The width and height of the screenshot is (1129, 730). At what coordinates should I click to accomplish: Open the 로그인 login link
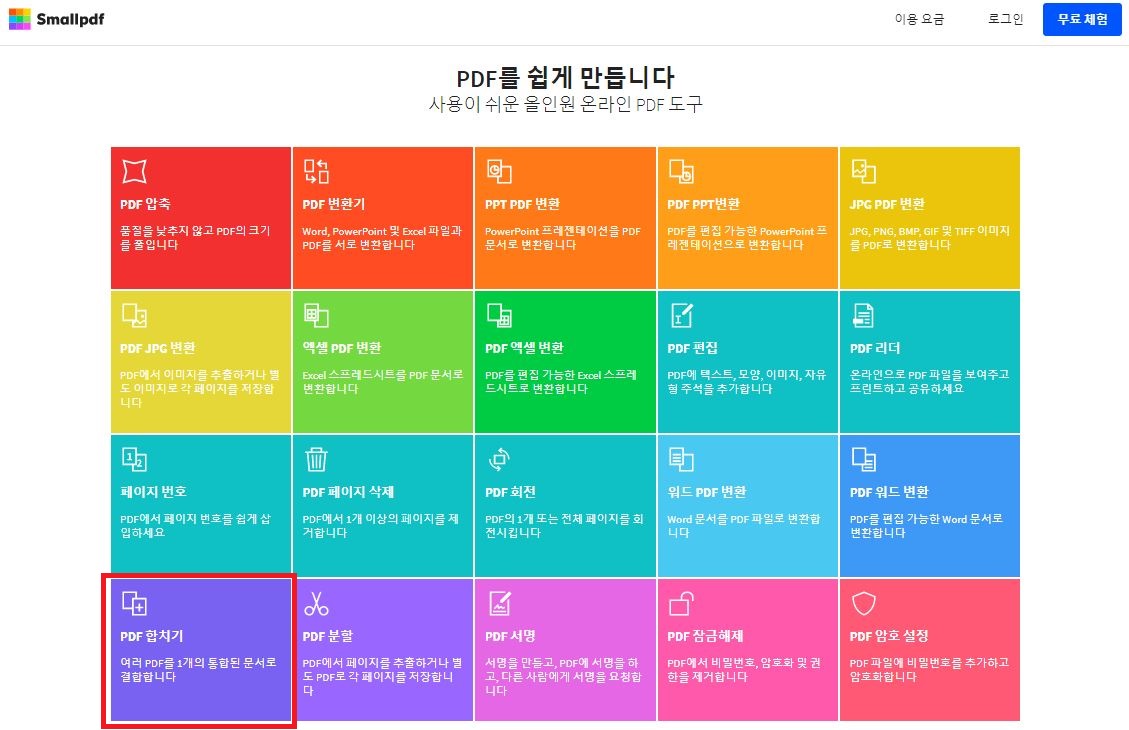(x=1005, y=19)
